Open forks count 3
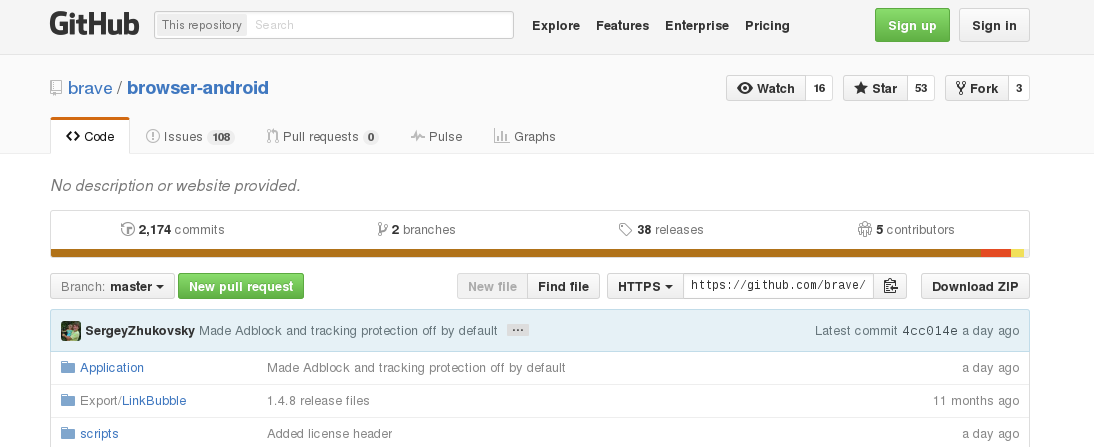1094x447 pixels. pos(1019,88)
